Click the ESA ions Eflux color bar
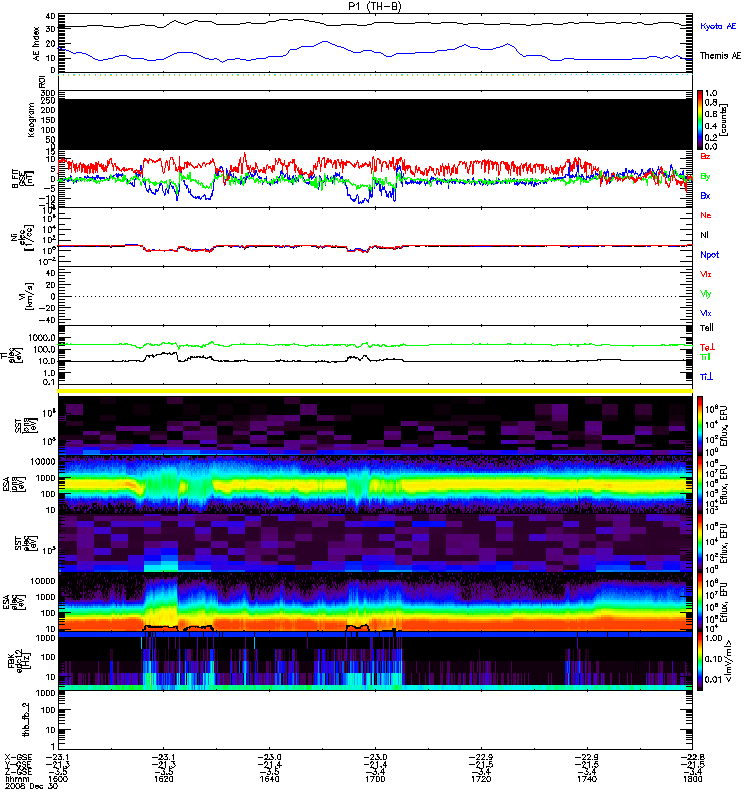 coord(700,484)
